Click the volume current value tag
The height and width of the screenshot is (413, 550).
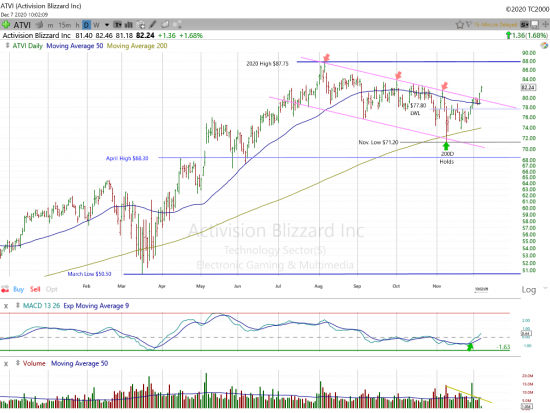tap(527, 406)
